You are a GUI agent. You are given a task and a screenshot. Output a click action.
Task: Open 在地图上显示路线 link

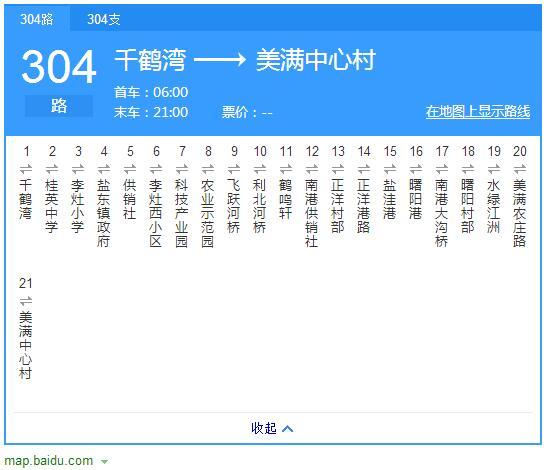478,111
